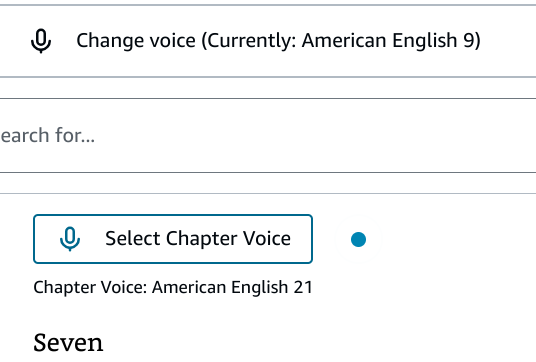The image size is (536, 362).
Task: Click the Search for... placeholder text
Action: 48,135
